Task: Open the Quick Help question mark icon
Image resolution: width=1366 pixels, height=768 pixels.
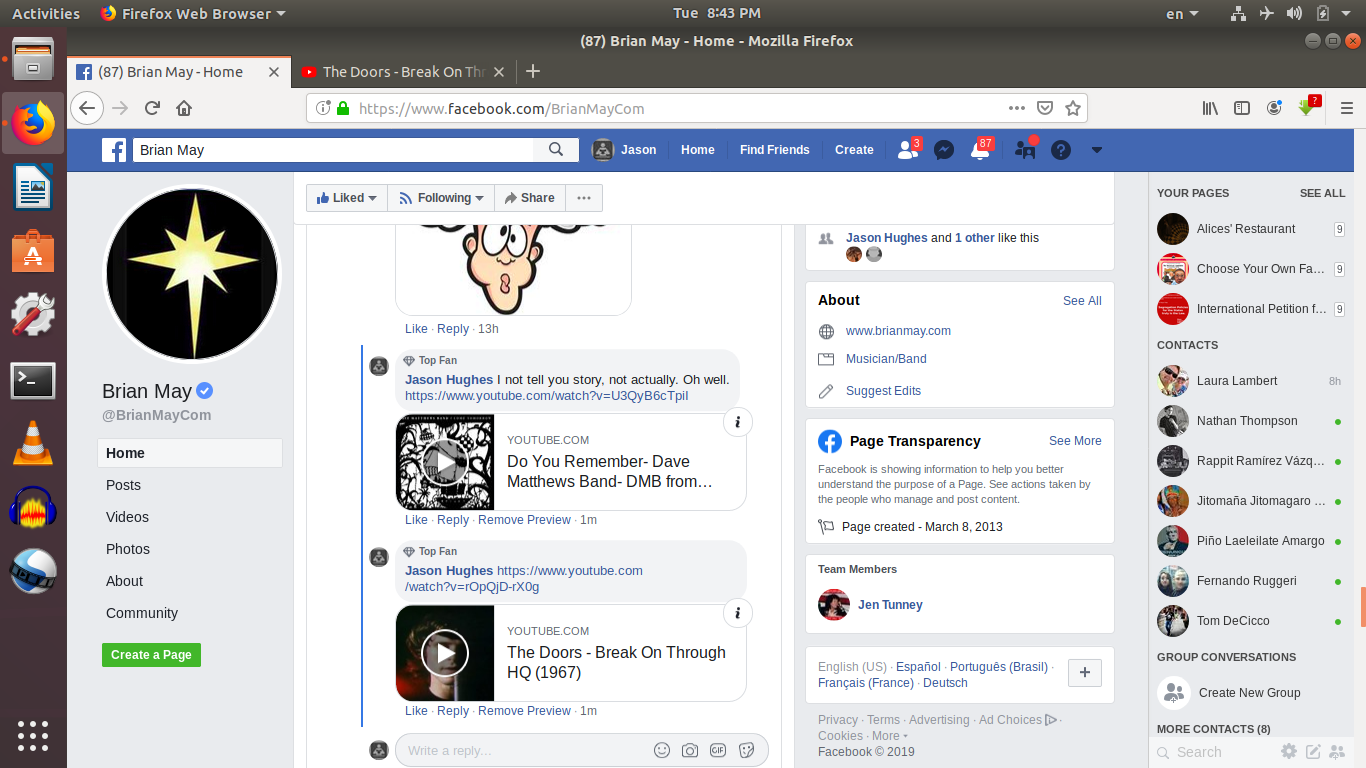Action: [1061, 150]
